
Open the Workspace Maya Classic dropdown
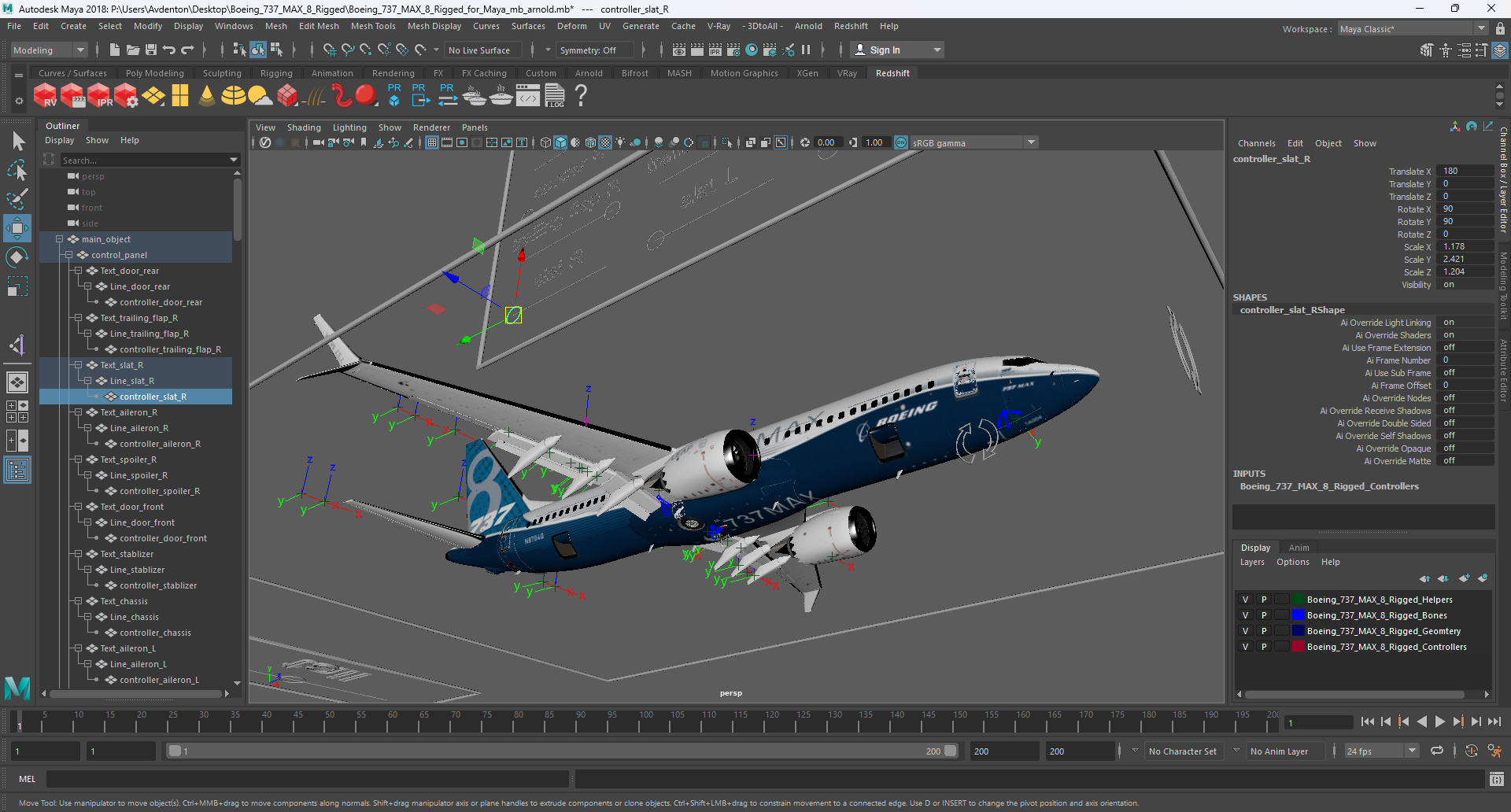click(x=1413, y=29)
